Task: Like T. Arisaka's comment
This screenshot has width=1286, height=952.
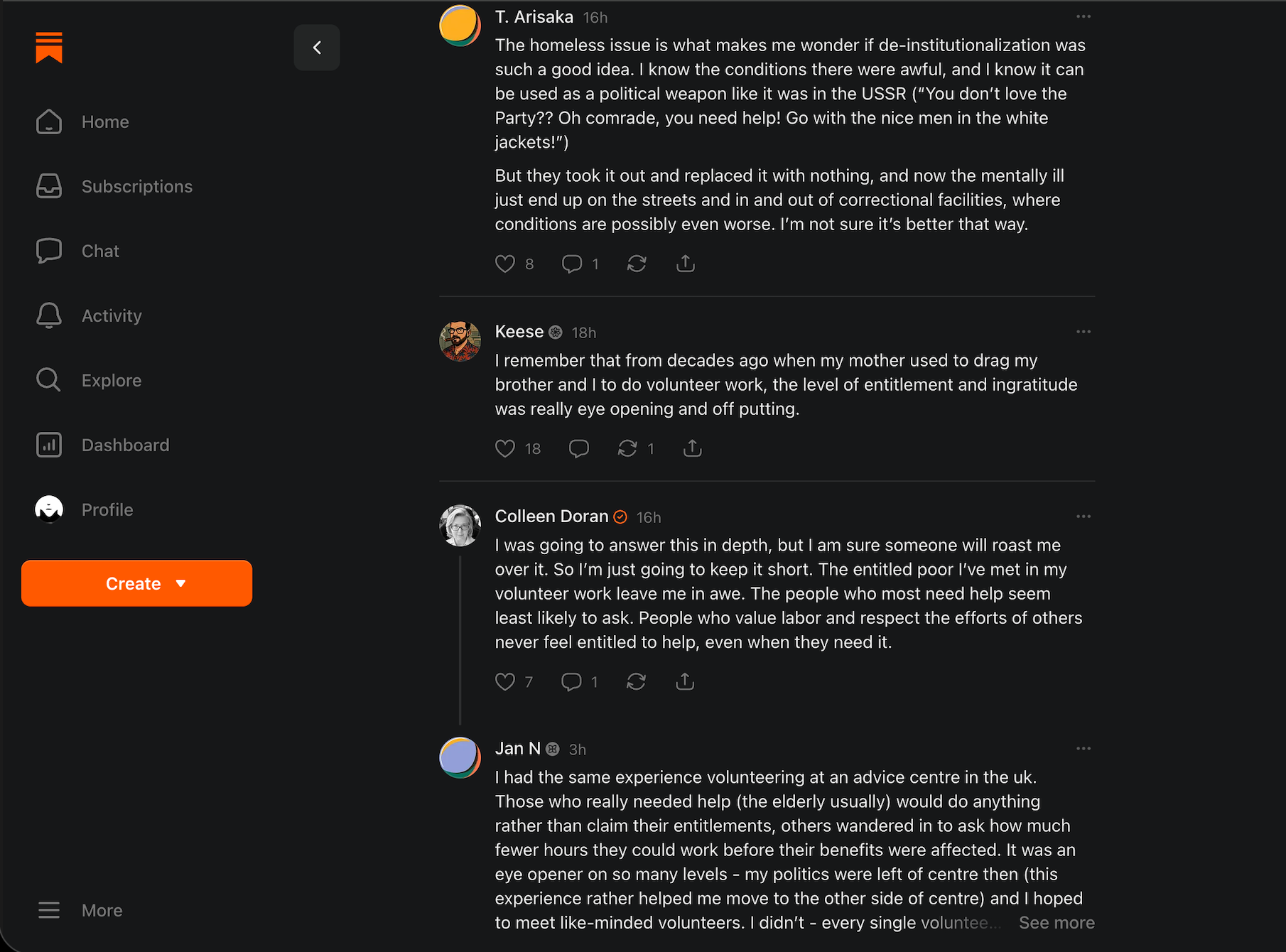Action: point(505,264)
